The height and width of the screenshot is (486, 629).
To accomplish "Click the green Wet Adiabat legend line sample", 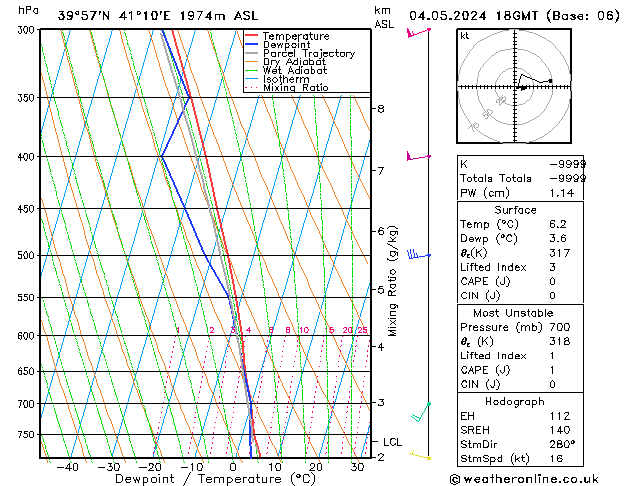I will tap(251, 70).
